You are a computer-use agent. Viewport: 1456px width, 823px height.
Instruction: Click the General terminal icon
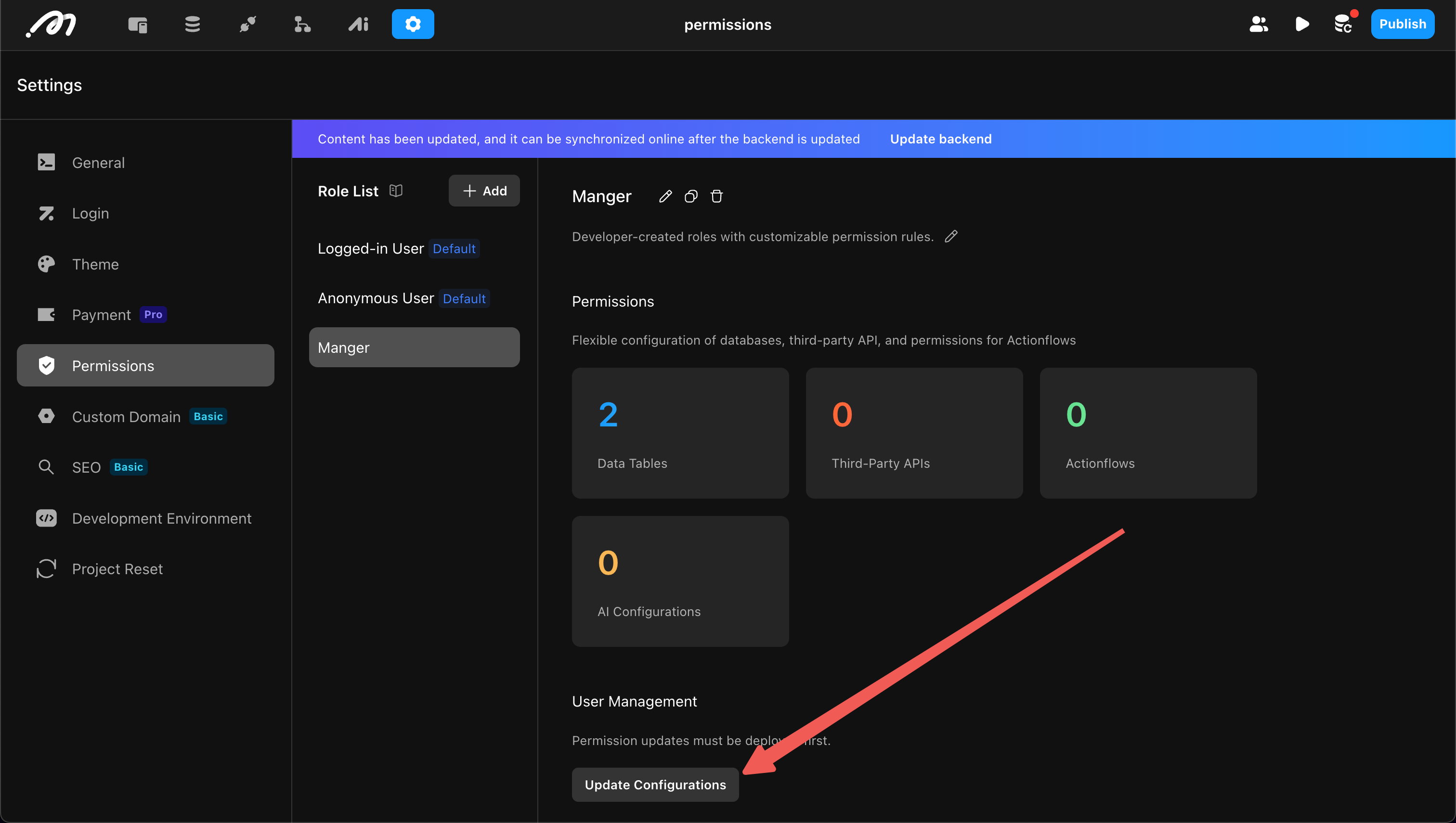[46, 162]
